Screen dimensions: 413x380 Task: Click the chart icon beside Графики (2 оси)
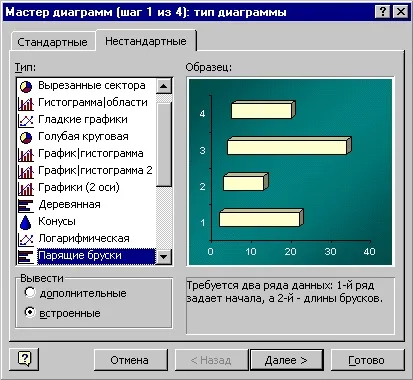pyautogui.click(x=26, y=188)
